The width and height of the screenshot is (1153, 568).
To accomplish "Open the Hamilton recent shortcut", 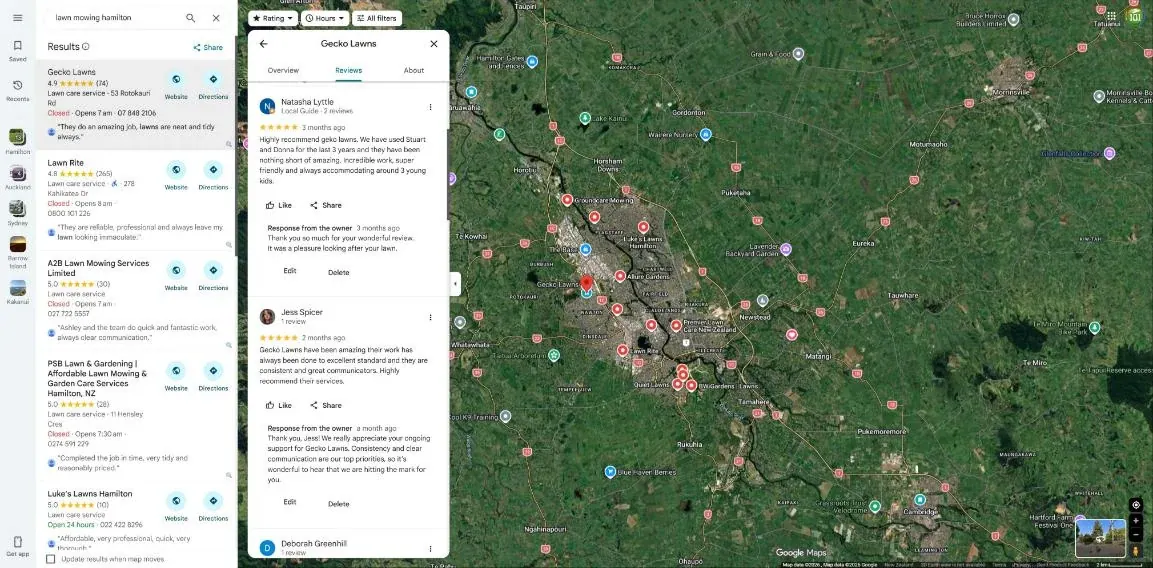I will point(18,141).
